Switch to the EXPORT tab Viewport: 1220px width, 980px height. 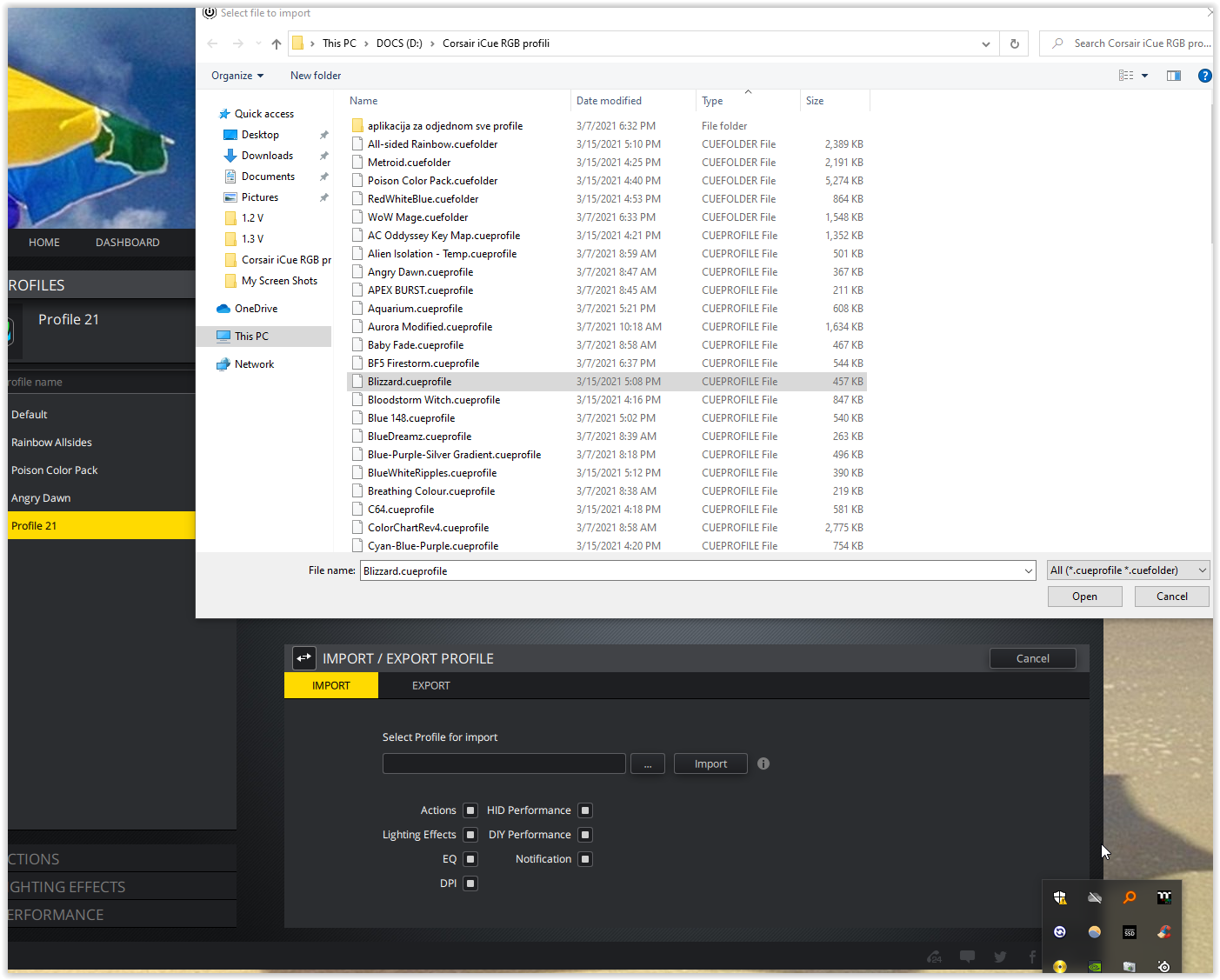point(431,685)
